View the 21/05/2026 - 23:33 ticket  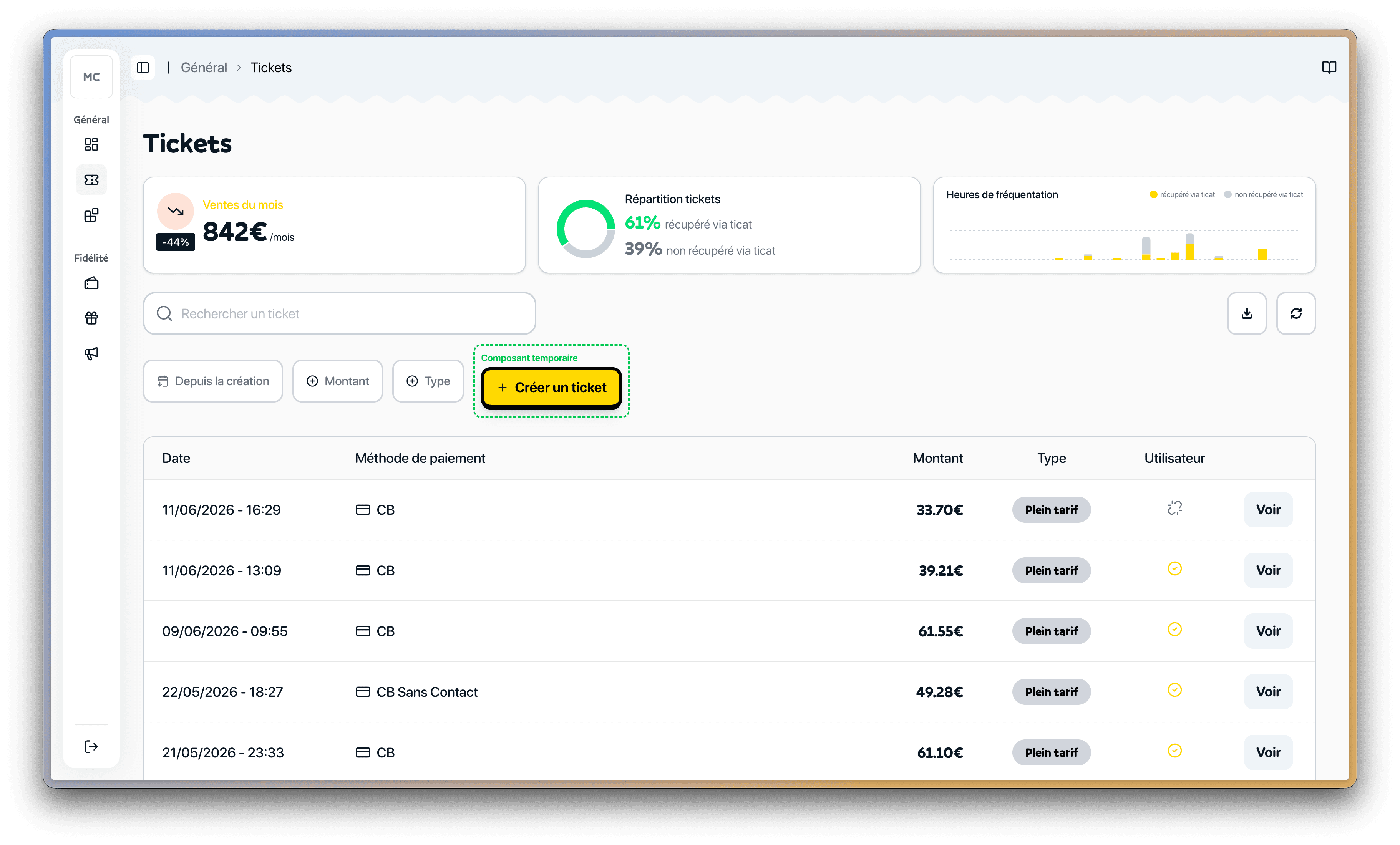(x=1267, y=752)
